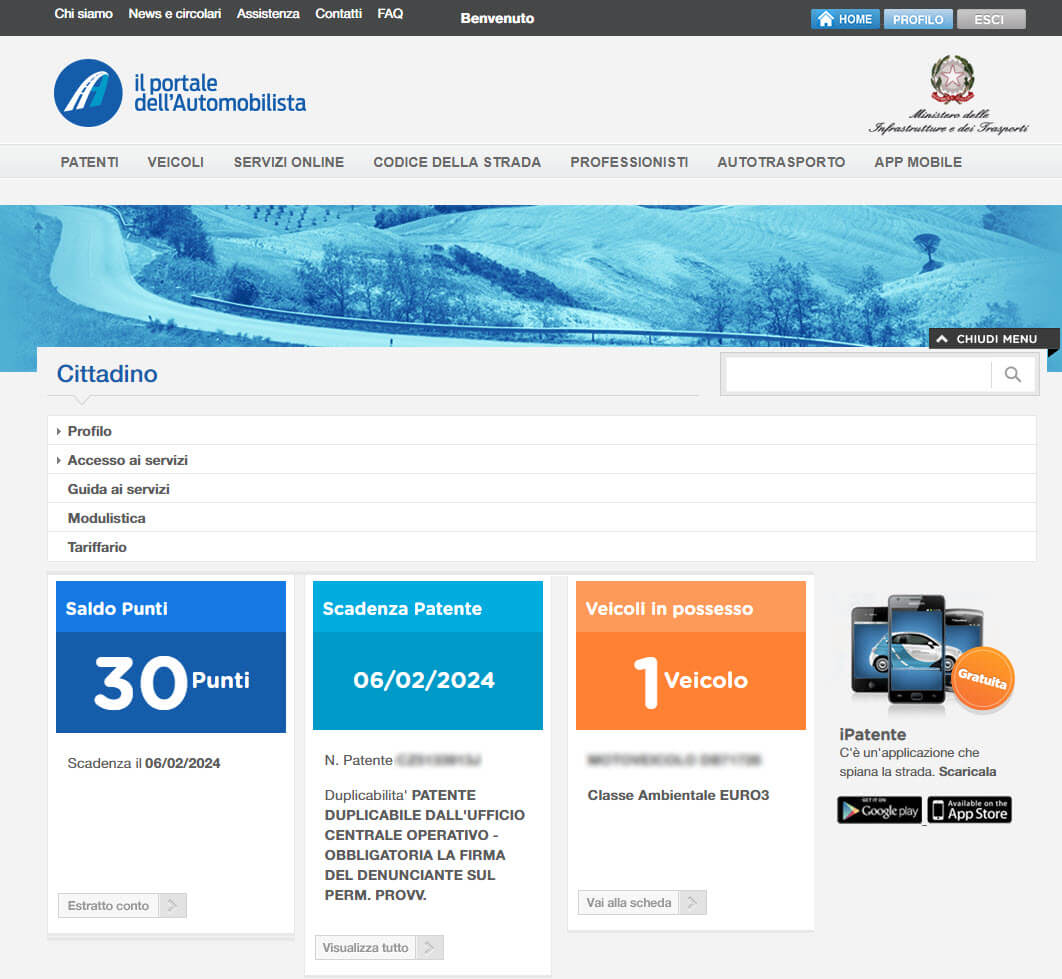Click the Saldo Punti card header

click(171, 607)
